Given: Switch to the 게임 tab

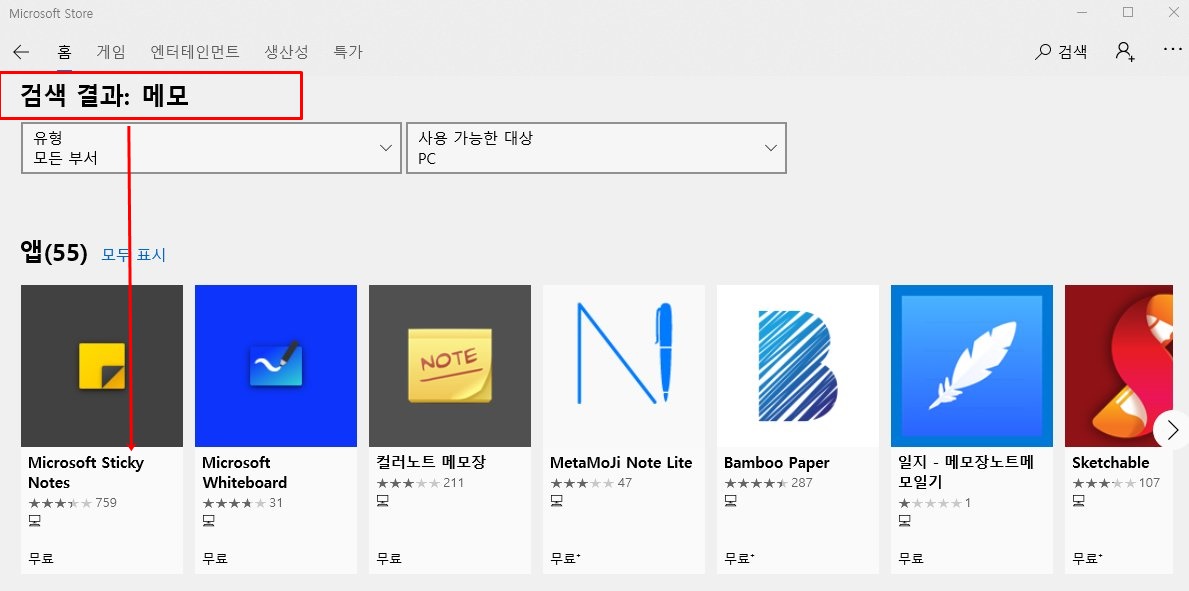Looking at the screenshot, I should click(111, 52).
